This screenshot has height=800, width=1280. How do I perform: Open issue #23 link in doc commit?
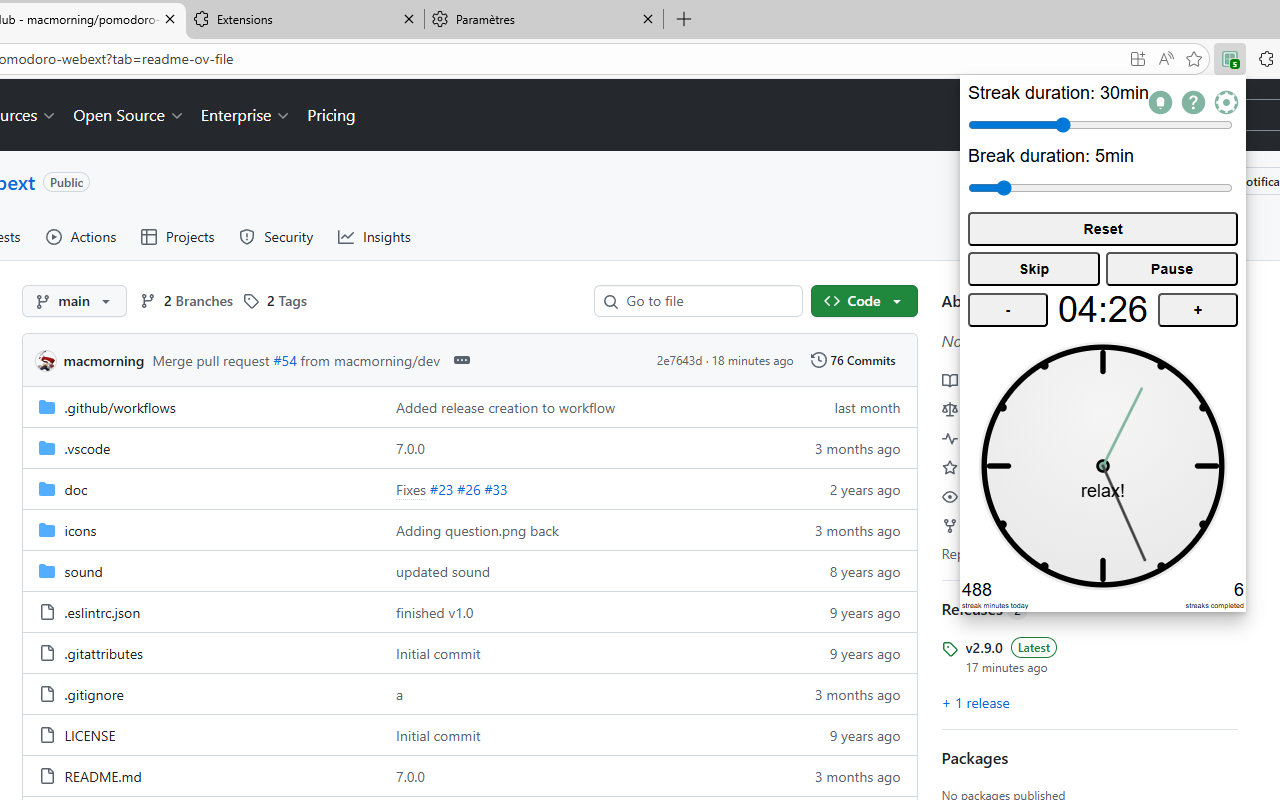(441, 490)
